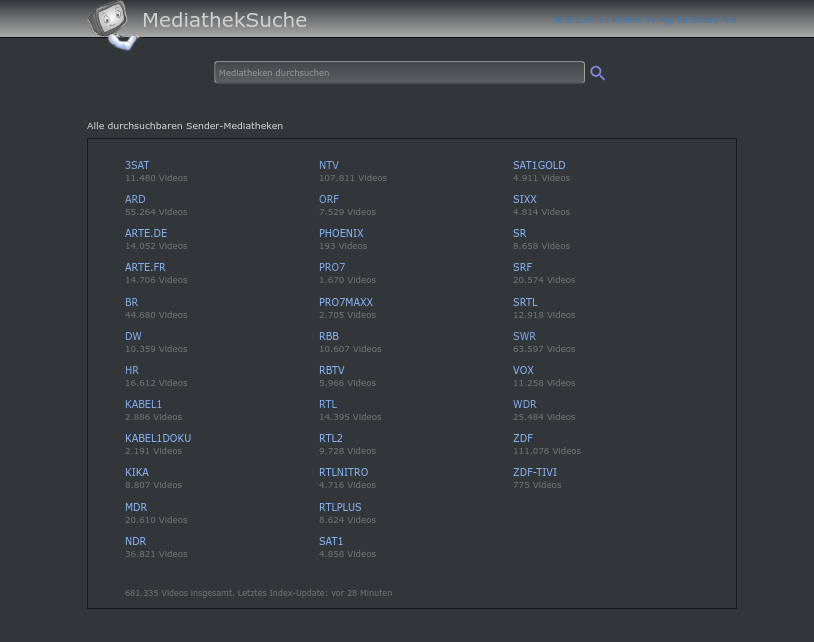Screen dimensions: 814x642
Task: Select the RBB mediathek
Action: coord(329,336)
